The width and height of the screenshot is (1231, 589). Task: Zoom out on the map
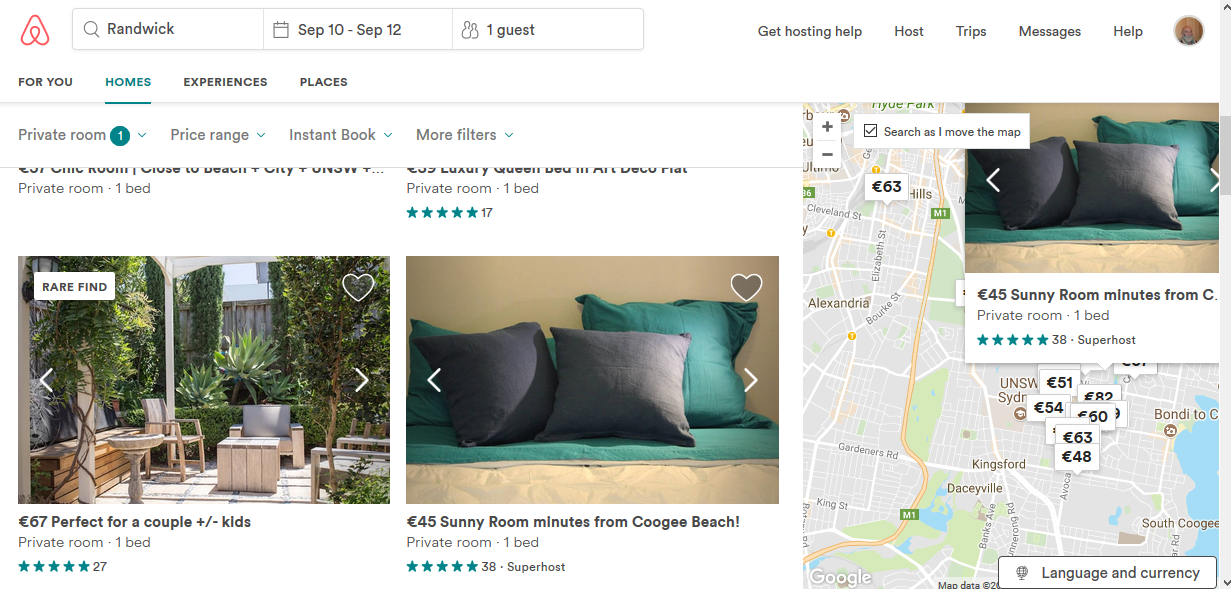pyautogui.click(x=827, y=154)
